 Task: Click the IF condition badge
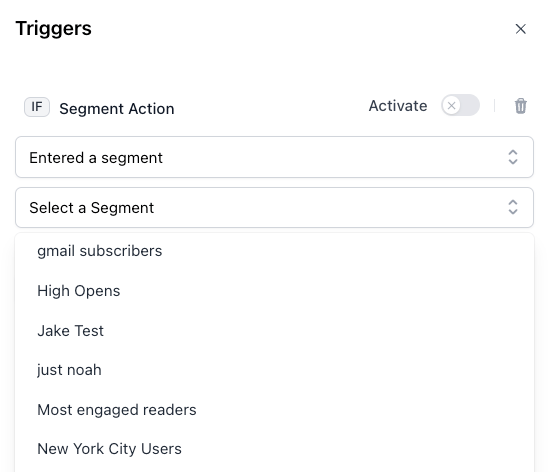(37, 107)
